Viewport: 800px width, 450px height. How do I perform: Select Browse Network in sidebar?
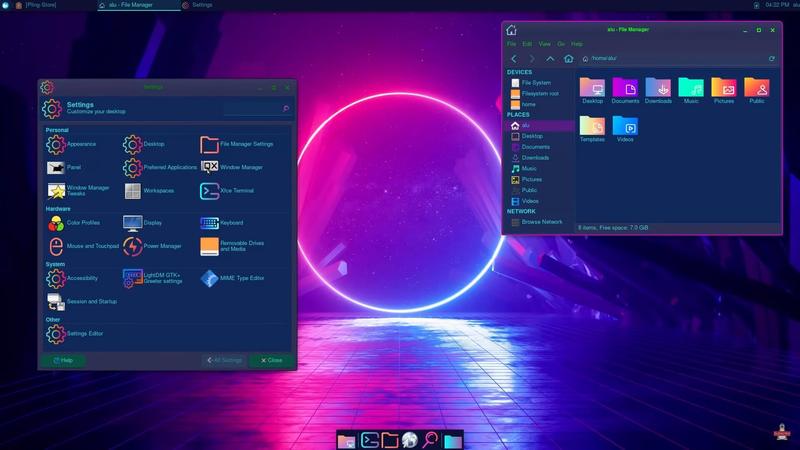541,222
